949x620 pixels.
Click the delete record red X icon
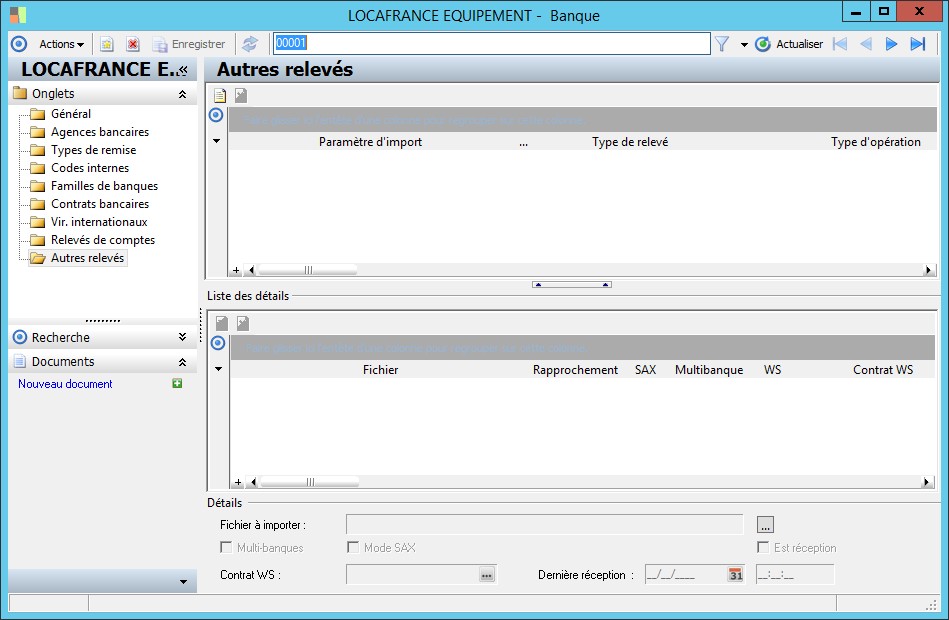(133, 44)
